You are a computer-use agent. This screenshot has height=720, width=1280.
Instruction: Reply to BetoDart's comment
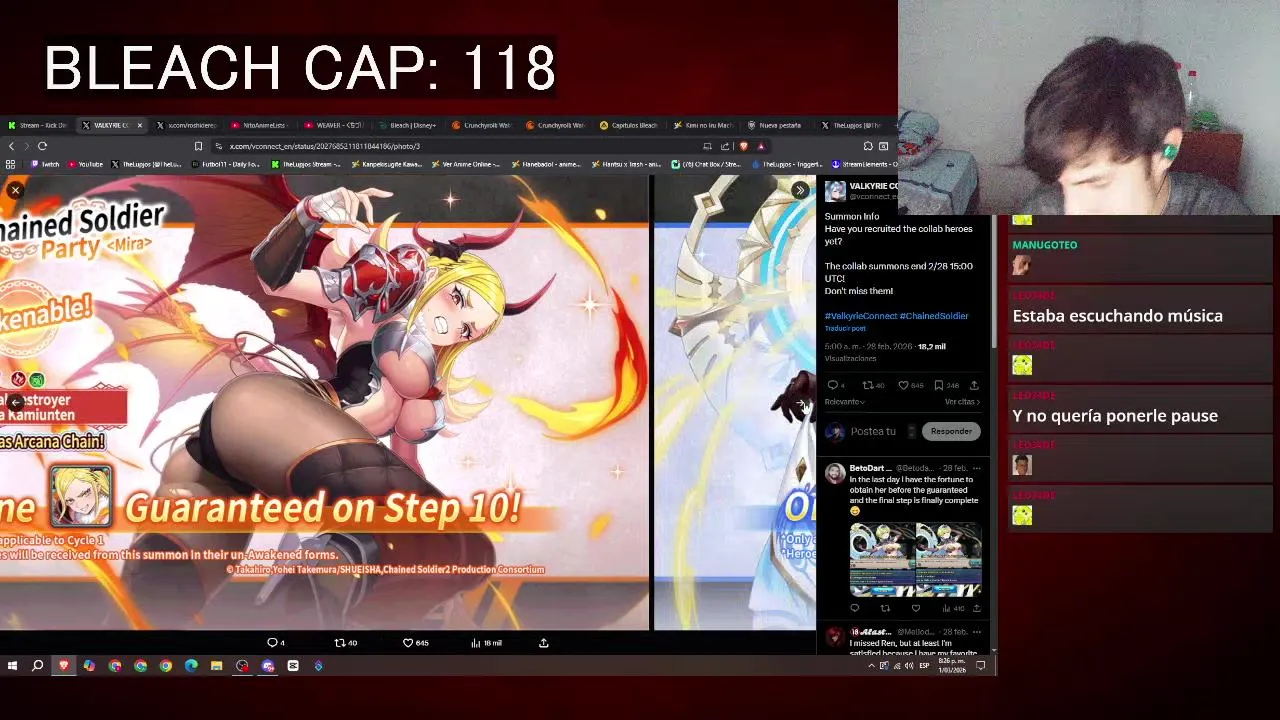[x=855, y=608]
